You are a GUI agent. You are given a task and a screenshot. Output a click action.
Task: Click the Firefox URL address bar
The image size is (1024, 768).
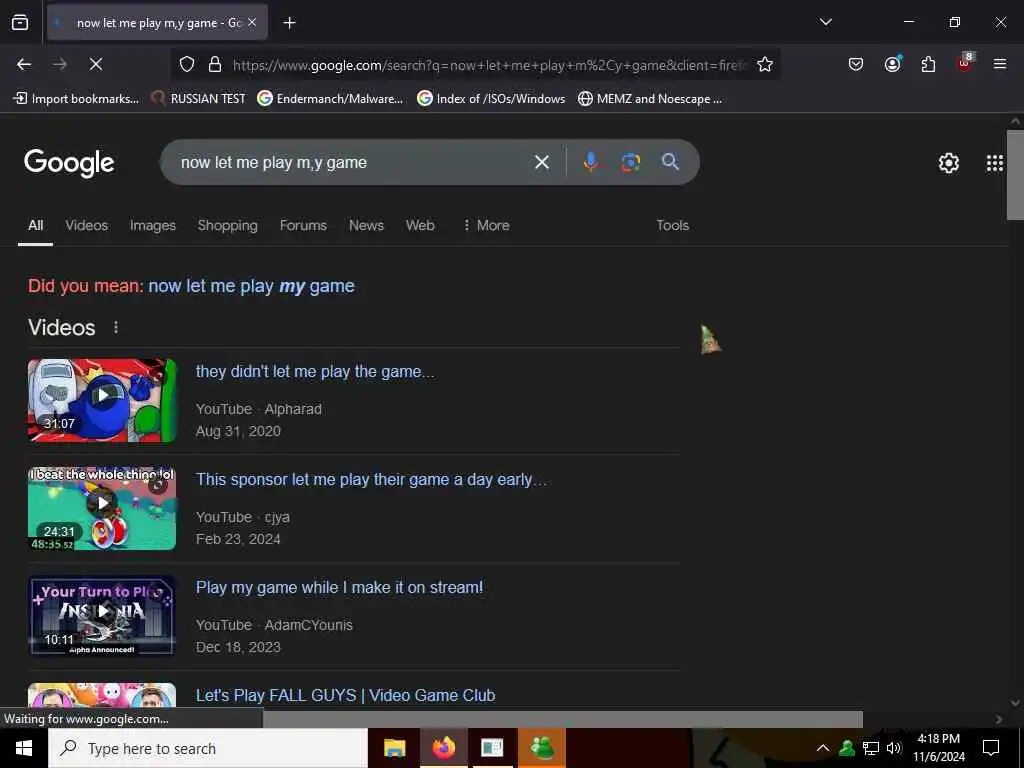[x=488, y=64]
